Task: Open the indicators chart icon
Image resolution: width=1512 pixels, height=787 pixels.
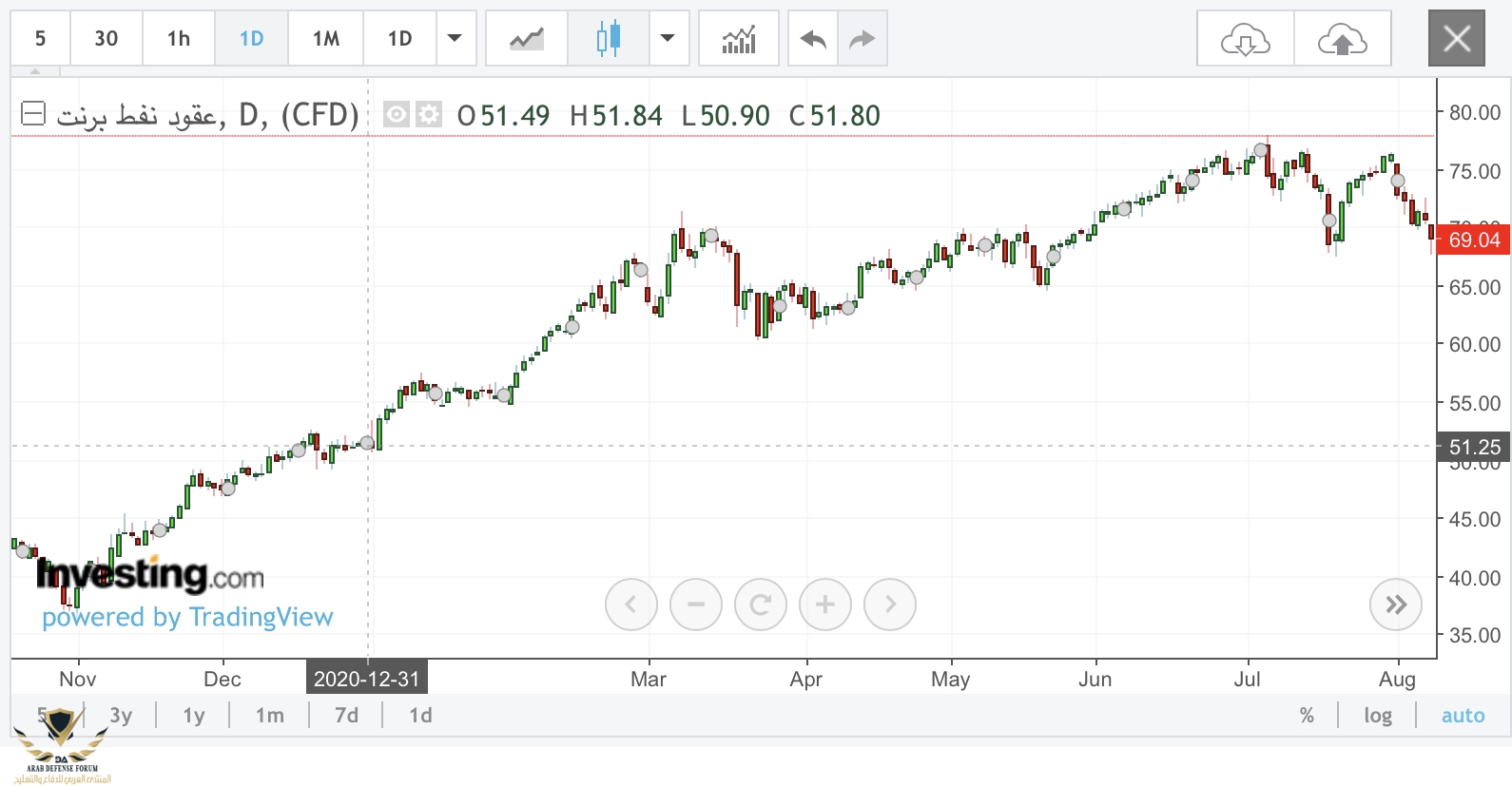Action: [739, 39]
